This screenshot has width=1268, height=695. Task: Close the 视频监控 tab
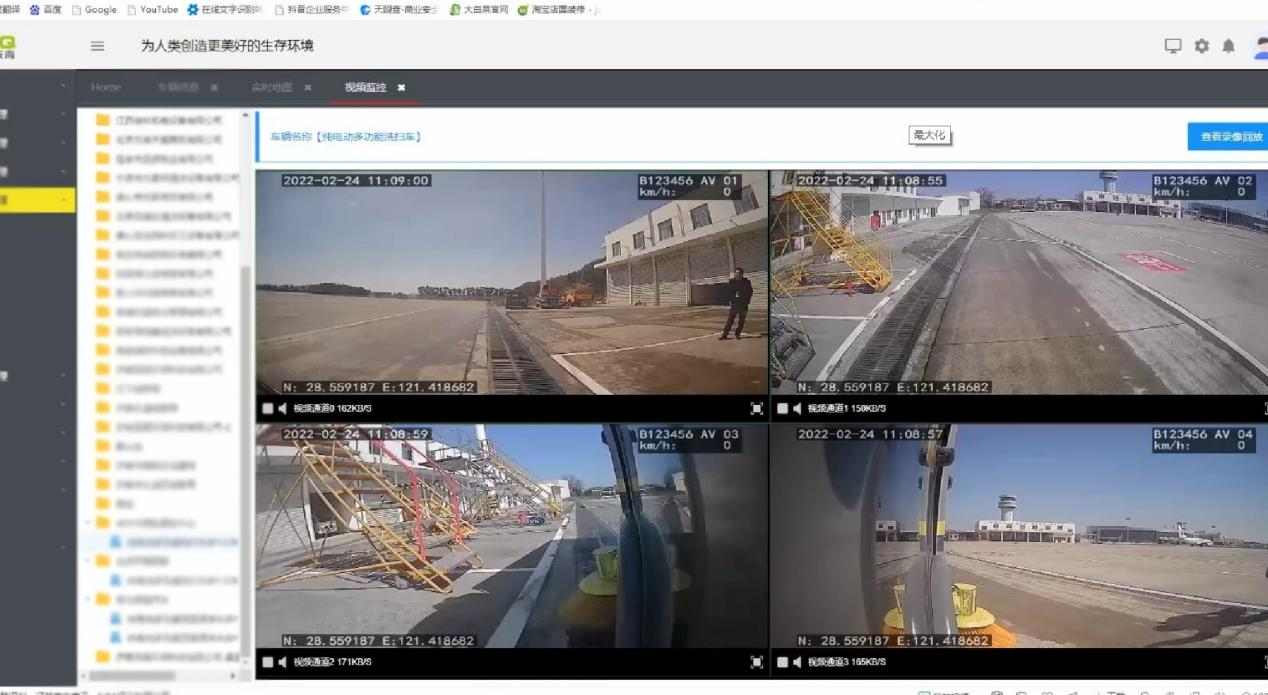pyautogui.click(x=401, y=88)
